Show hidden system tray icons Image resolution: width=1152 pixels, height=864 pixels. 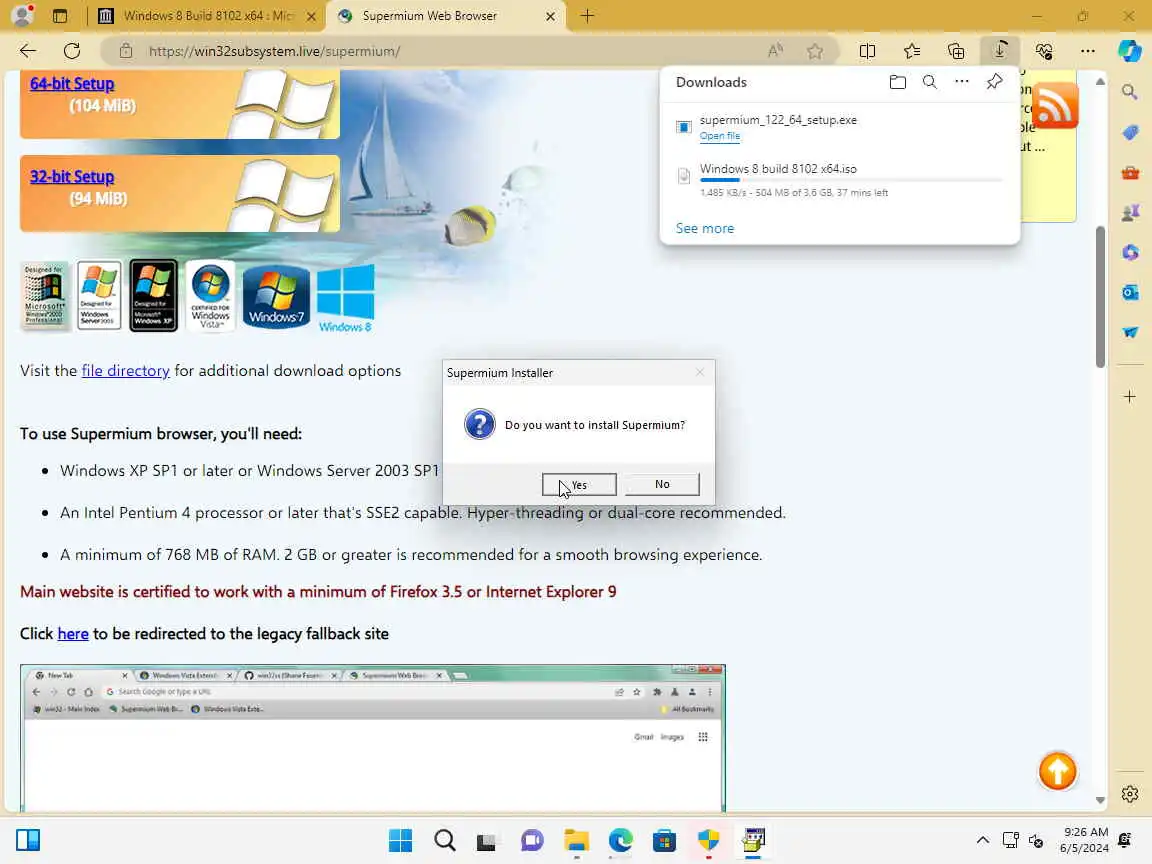pos(982,840)
